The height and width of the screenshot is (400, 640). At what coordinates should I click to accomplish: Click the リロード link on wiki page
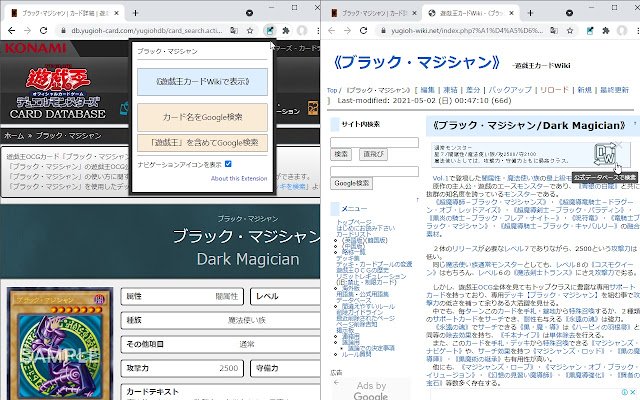point(554,90)
